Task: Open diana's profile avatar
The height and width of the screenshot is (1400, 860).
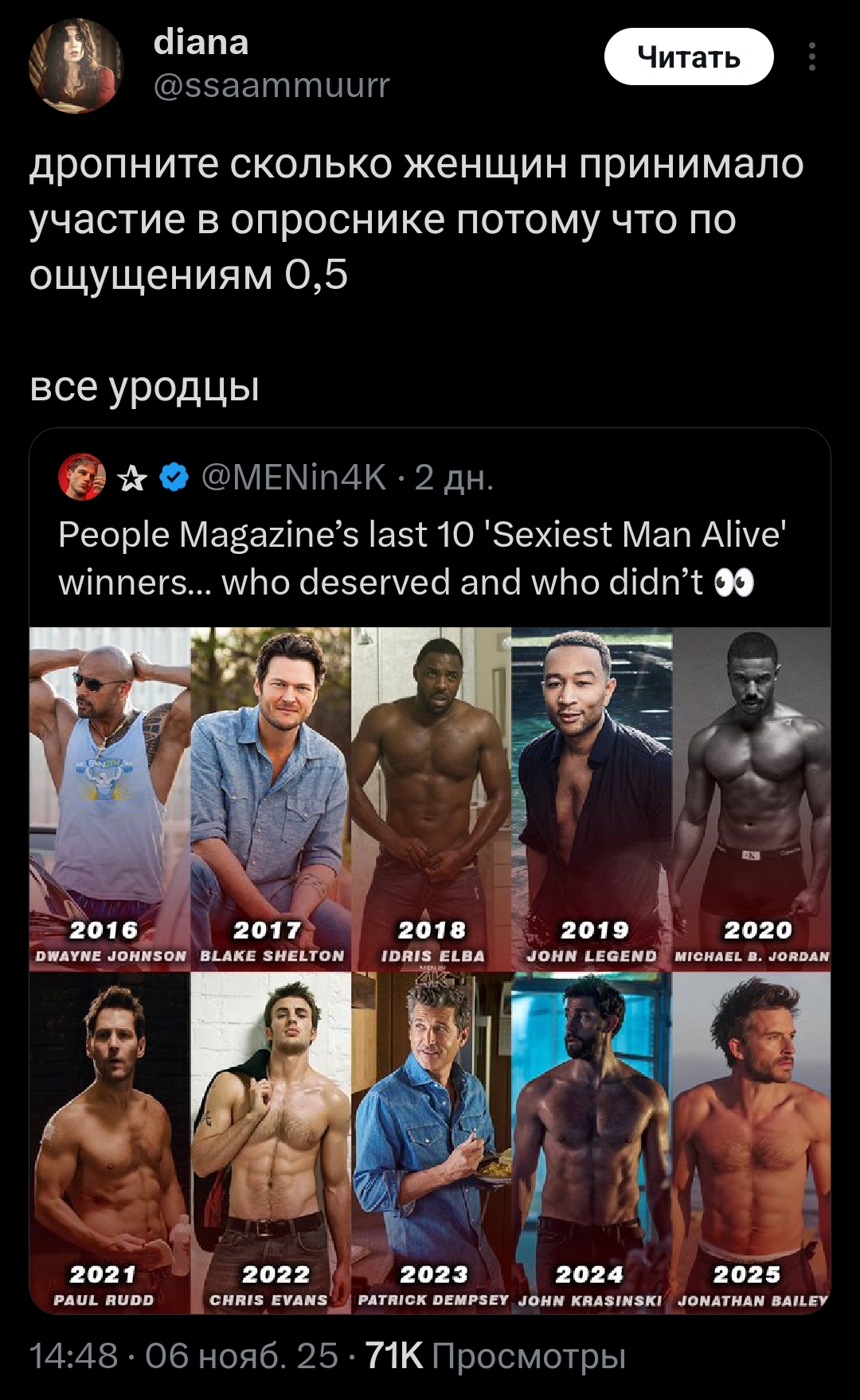Action: [x=76, y=64]
